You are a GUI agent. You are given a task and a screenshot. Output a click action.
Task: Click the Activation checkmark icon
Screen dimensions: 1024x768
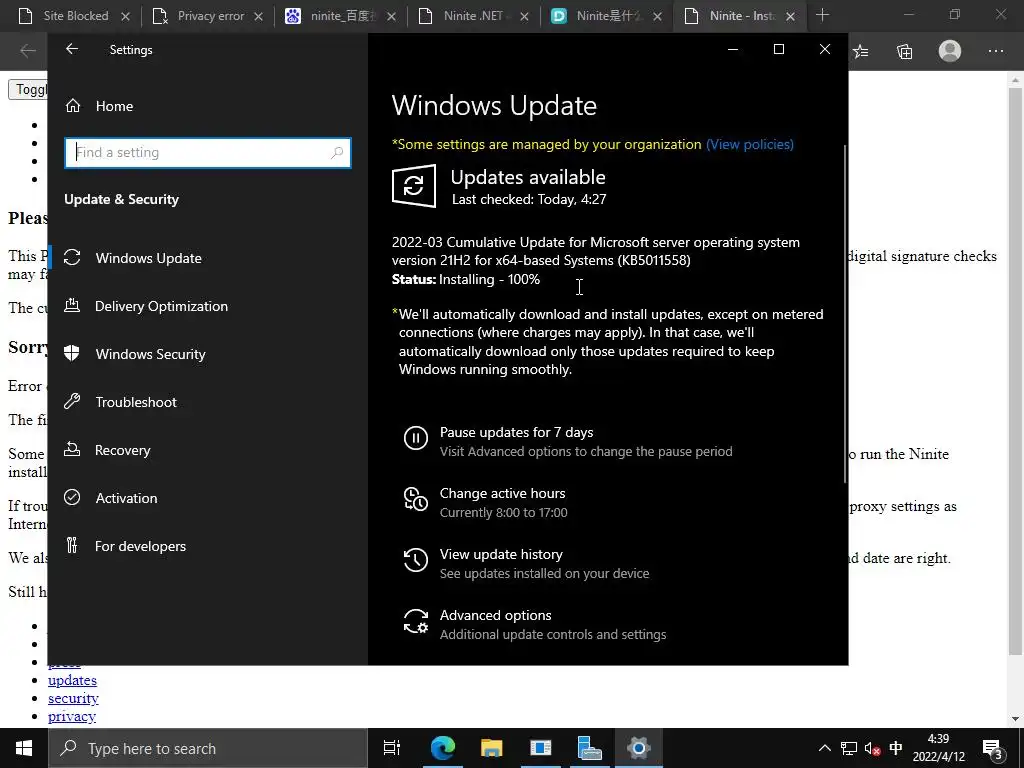point(72,498)
